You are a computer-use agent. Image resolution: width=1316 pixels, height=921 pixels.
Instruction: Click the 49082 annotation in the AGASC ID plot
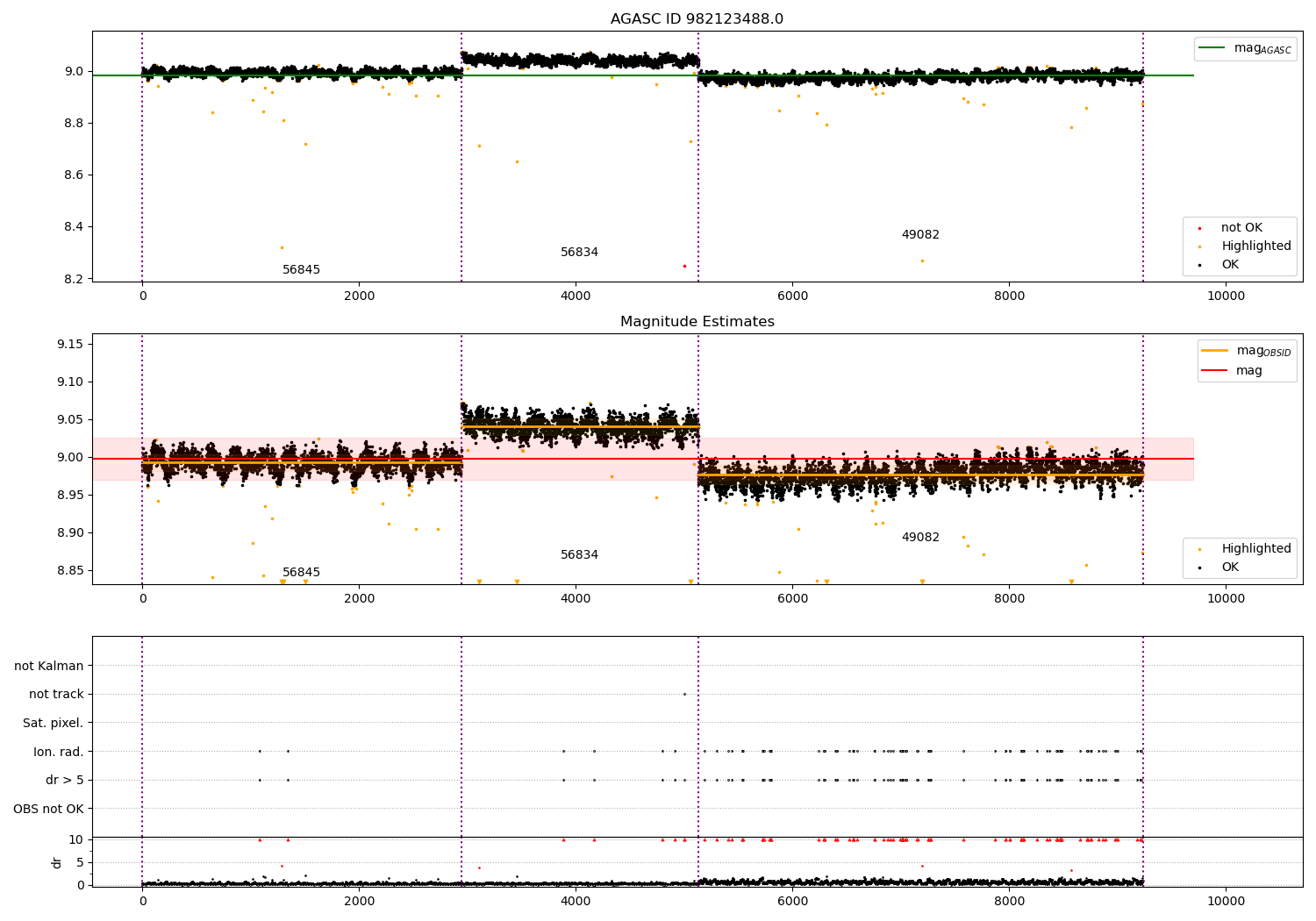coord(920,235)
